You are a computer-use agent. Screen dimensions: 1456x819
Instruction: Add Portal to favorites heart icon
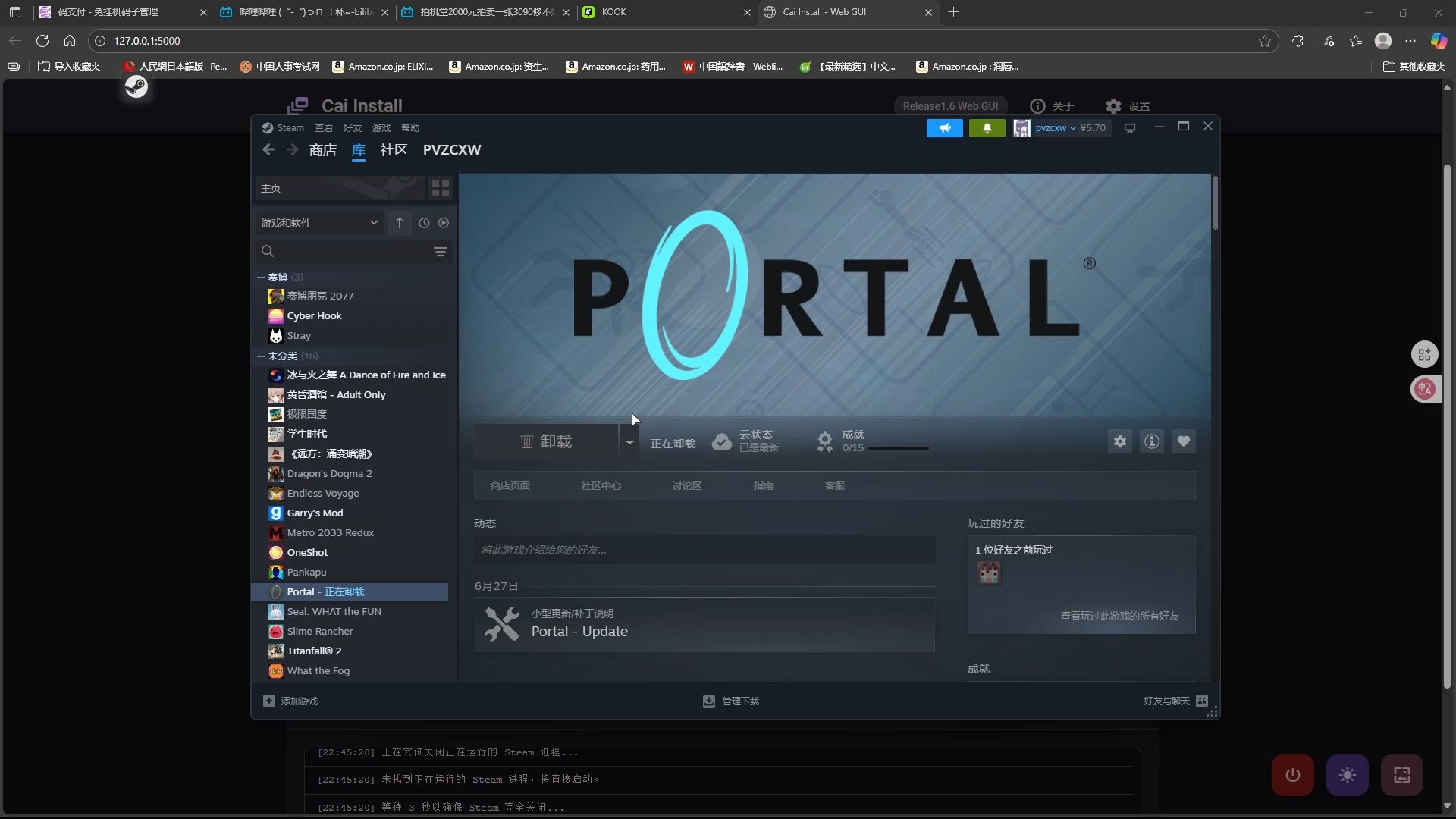click(1184, 441)
